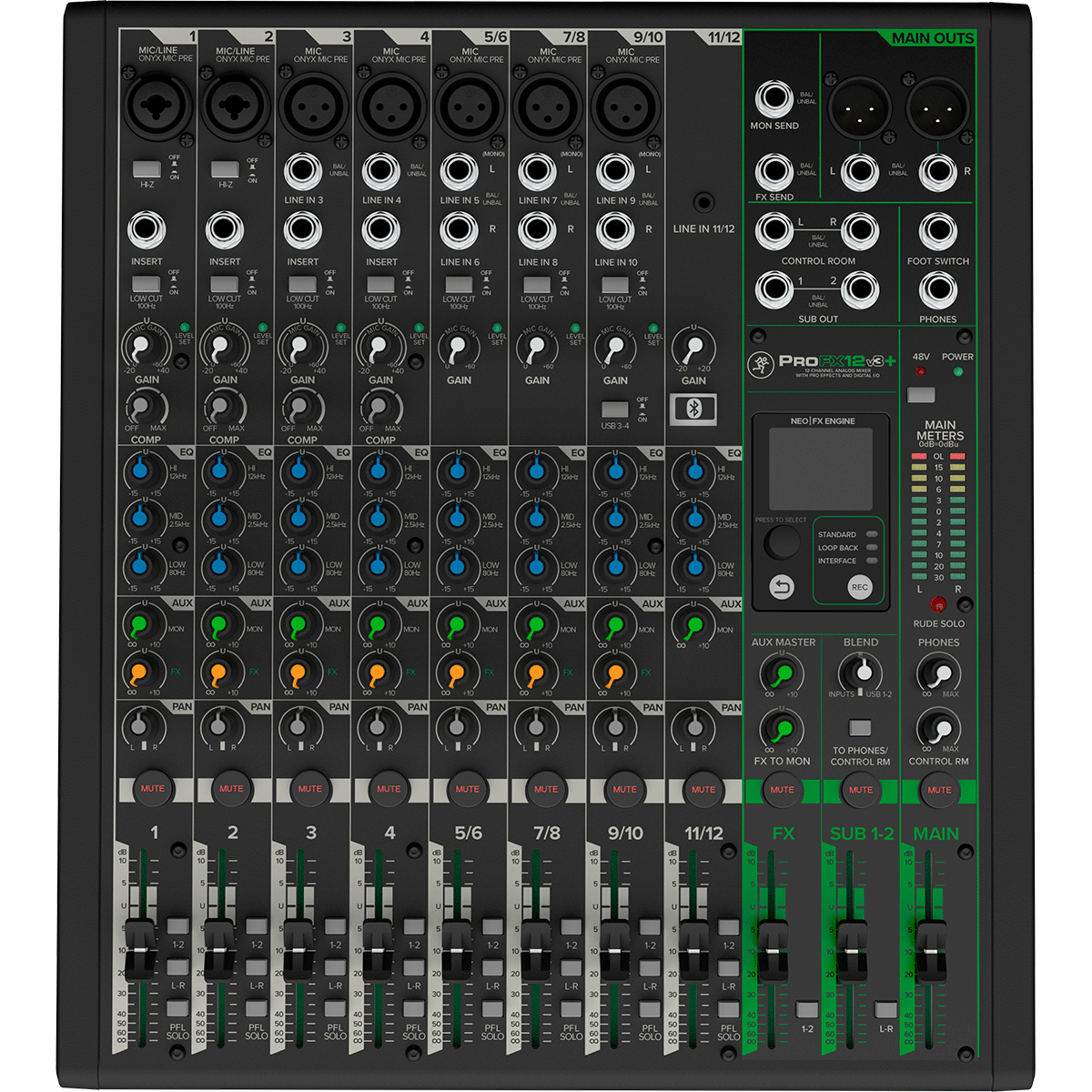Toggle the USB 3-4 switch on channel 9/10
The image size is (1092, 1092).
pos(615,410)
